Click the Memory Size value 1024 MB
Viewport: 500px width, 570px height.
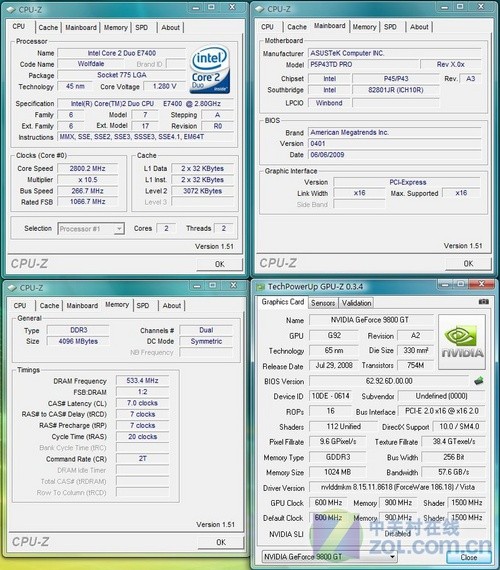click(337, 472)
